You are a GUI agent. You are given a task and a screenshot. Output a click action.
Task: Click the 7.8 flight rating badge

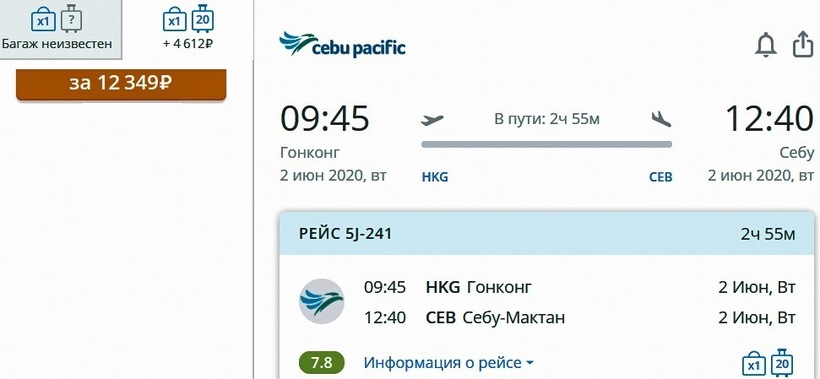coord(322,363)
